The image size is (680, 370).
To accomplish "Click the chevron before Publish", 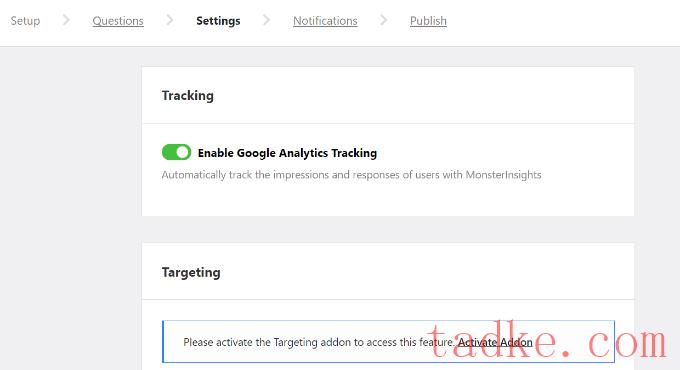I will click(x=383, y=20).
